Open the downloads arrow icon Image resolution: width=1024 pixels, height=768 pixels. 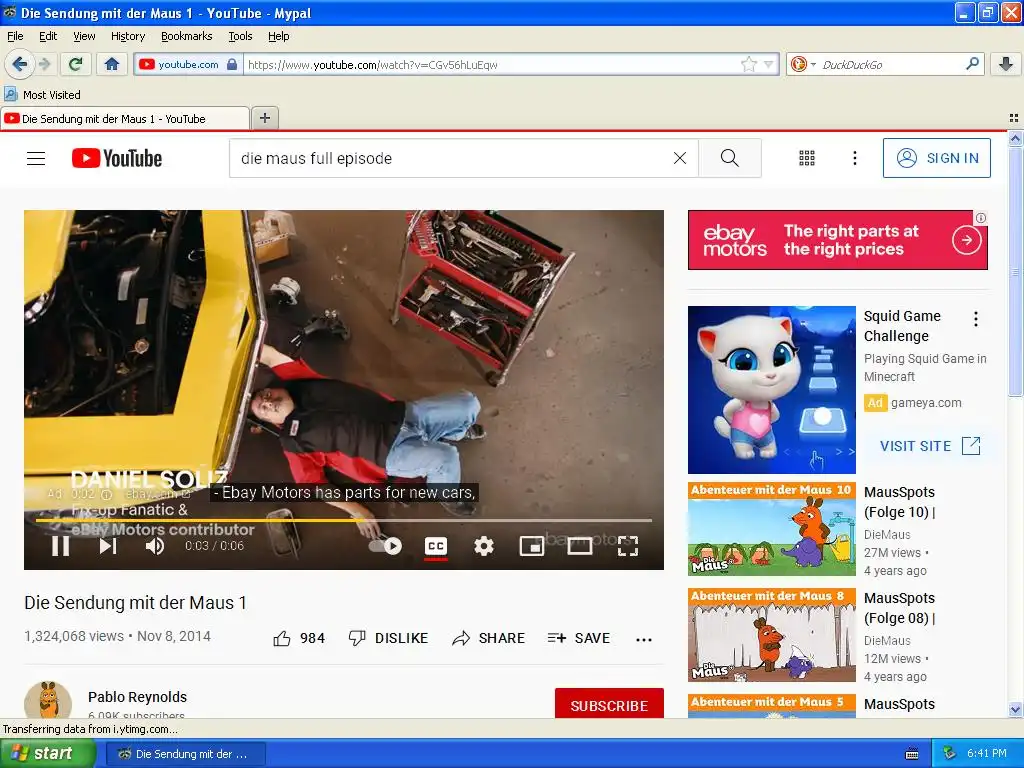[1006, 64]
